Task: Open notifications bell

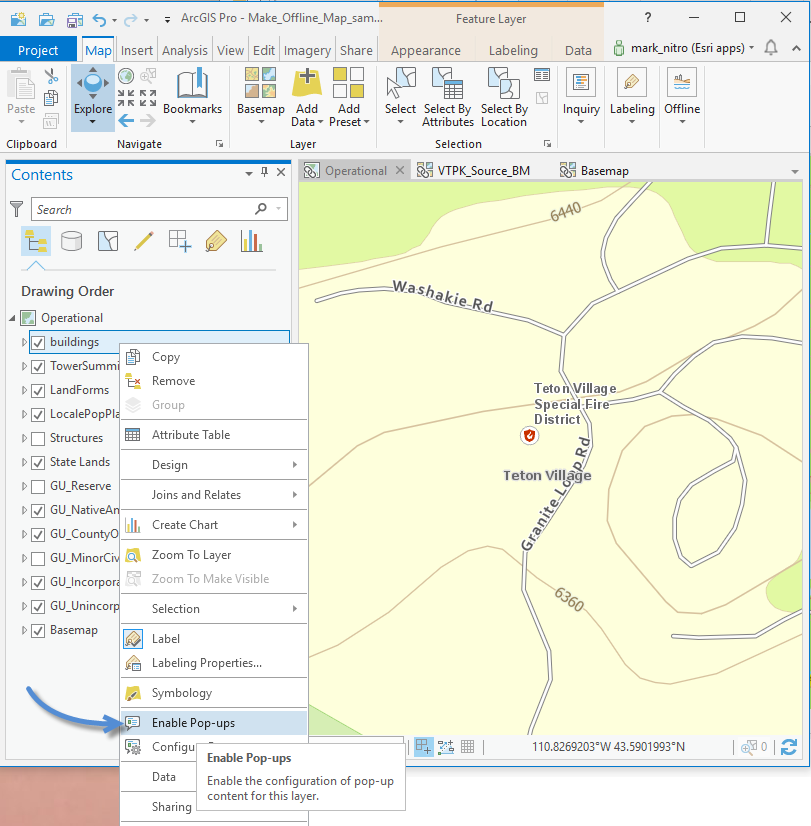Action: [x=771, y=48]
